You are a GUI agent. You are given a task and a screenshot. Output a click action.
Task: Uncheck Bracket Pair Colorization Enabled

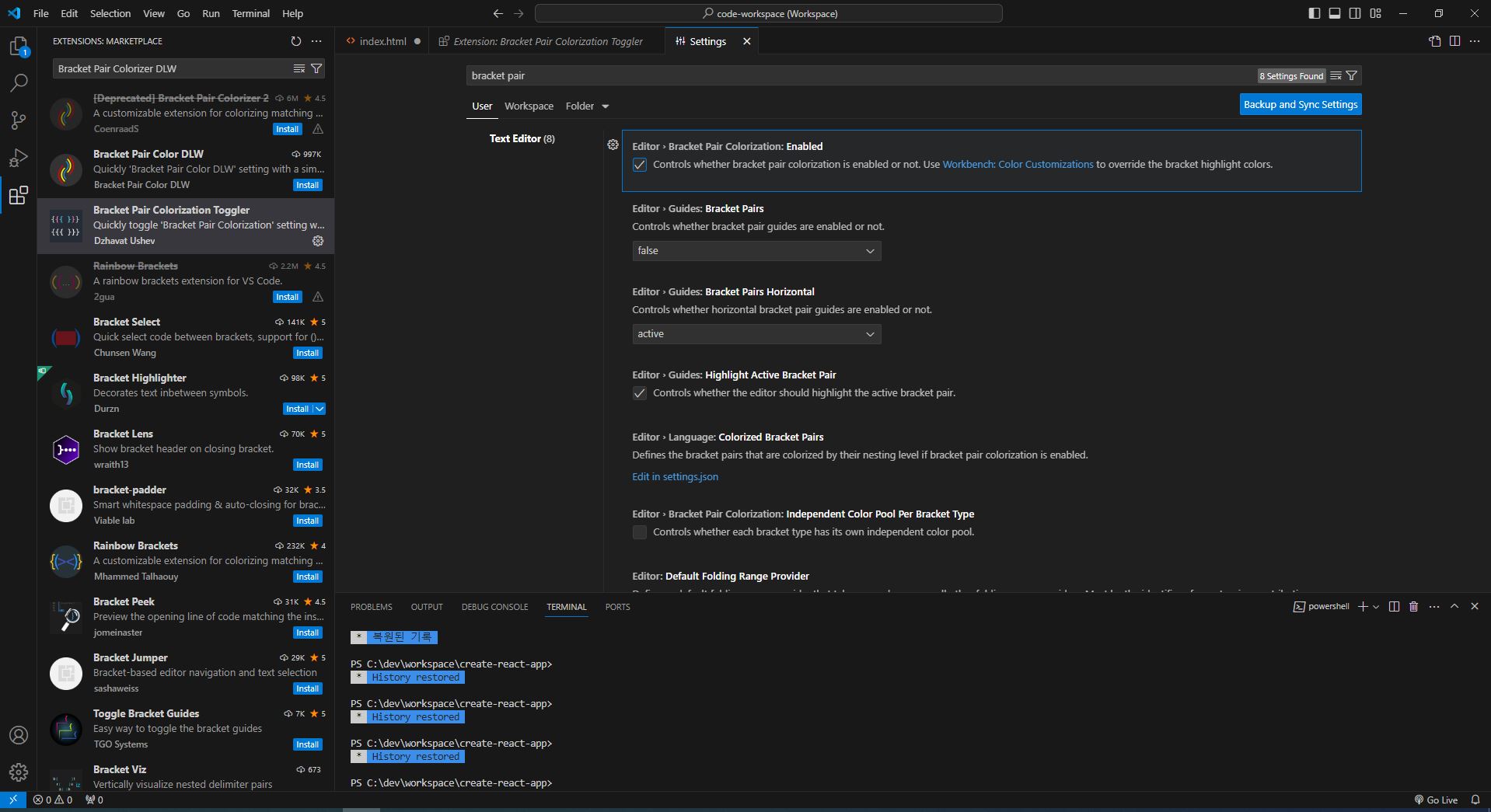[640, 165]
